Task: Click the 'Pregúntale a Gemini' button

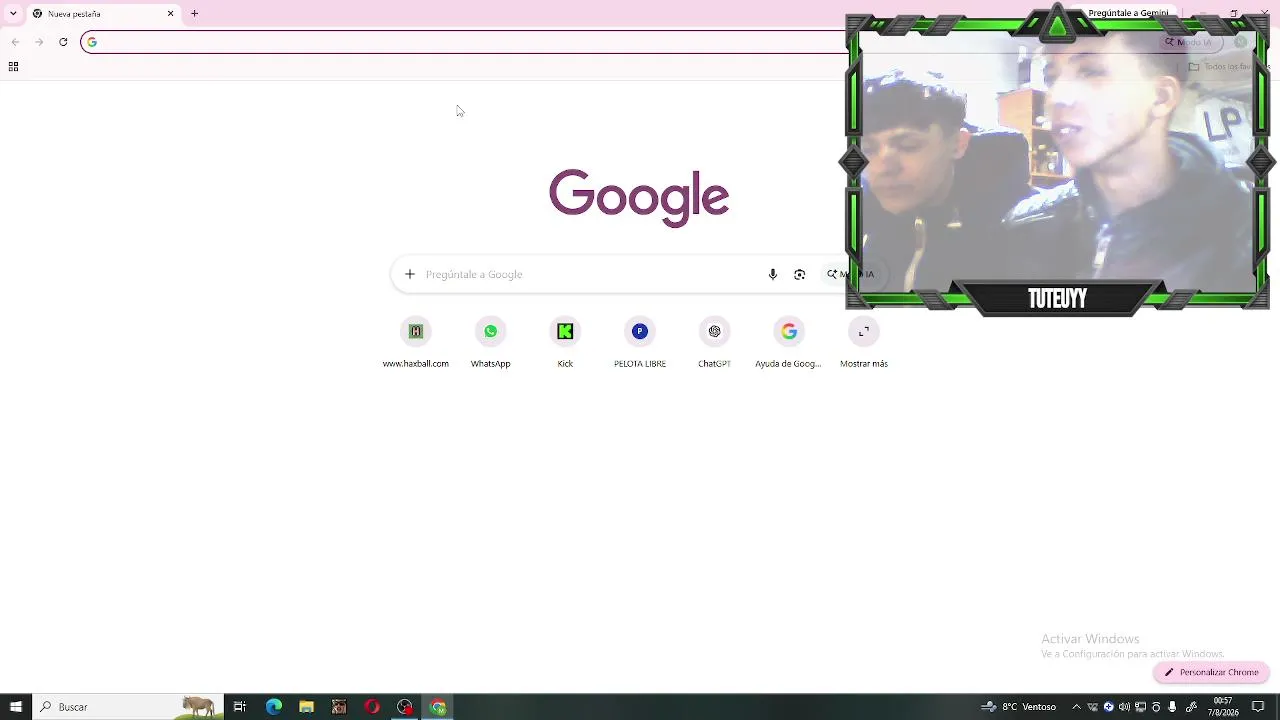Action: point(1128,13)
